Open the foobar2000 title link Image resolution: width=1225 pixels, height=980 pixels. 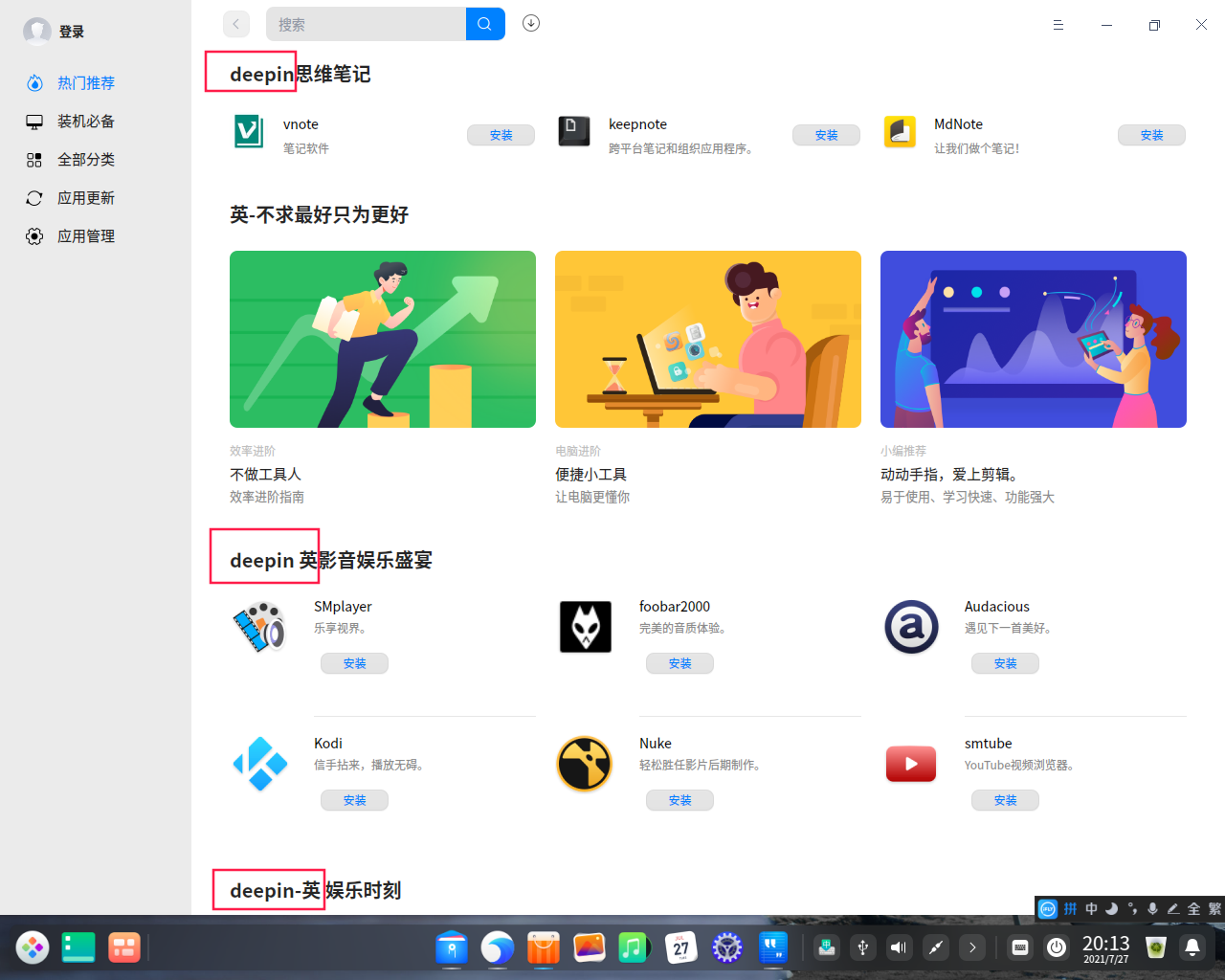click(x=675, y=607)
